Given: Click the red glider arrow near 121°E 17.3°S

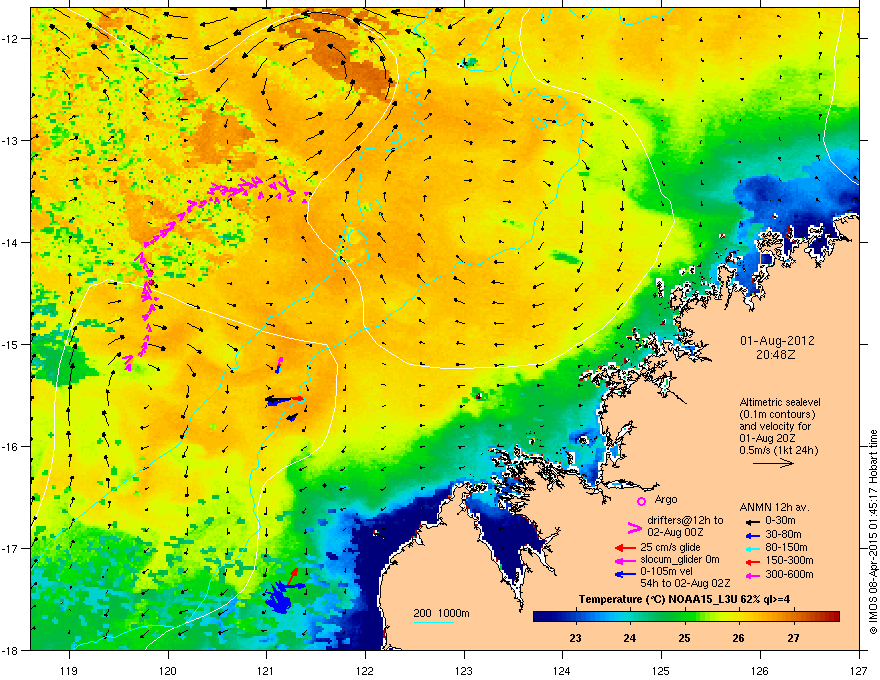Looking at the screenshot, I should tap(293, 576).
